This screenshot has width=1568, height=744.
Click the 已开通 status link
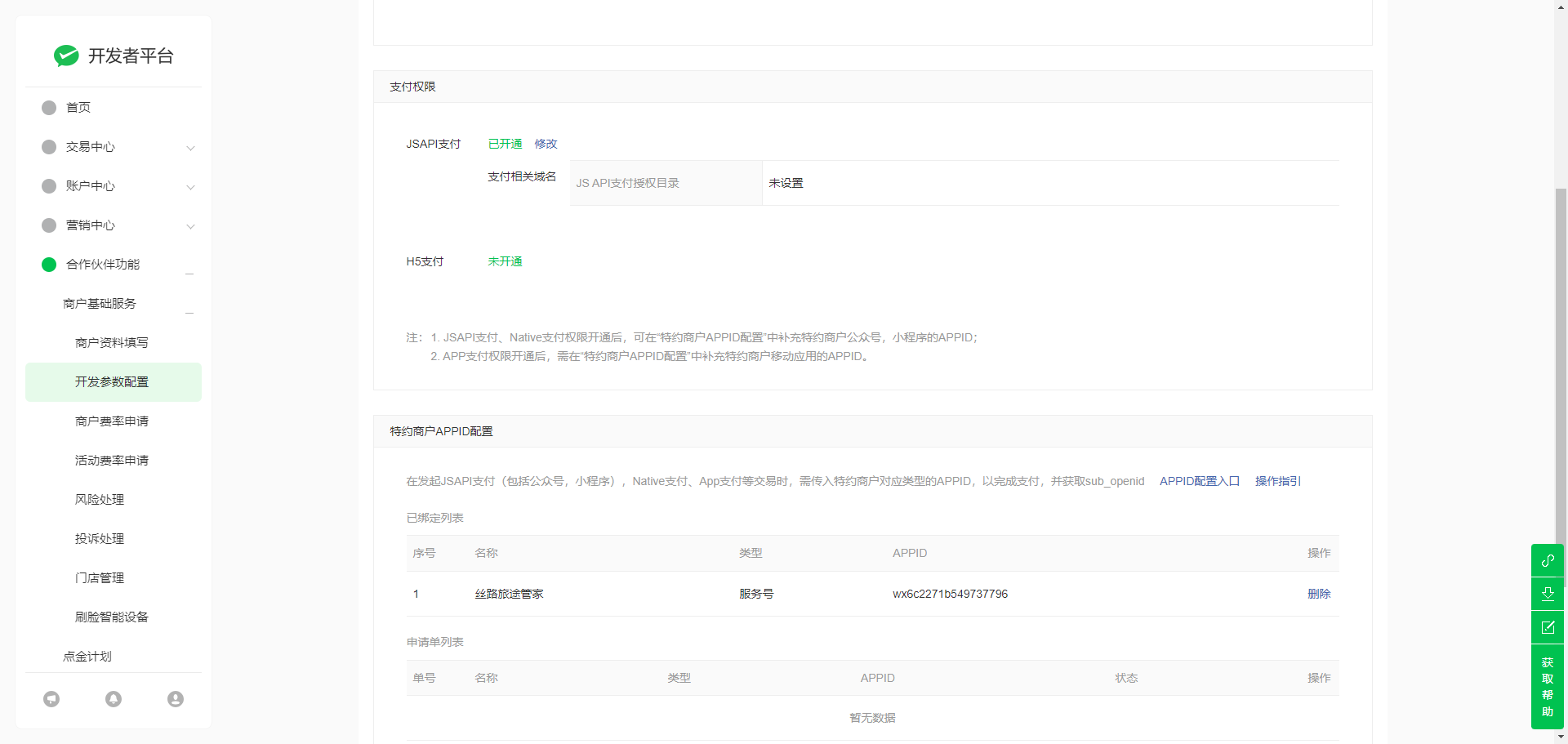[505, 144]
